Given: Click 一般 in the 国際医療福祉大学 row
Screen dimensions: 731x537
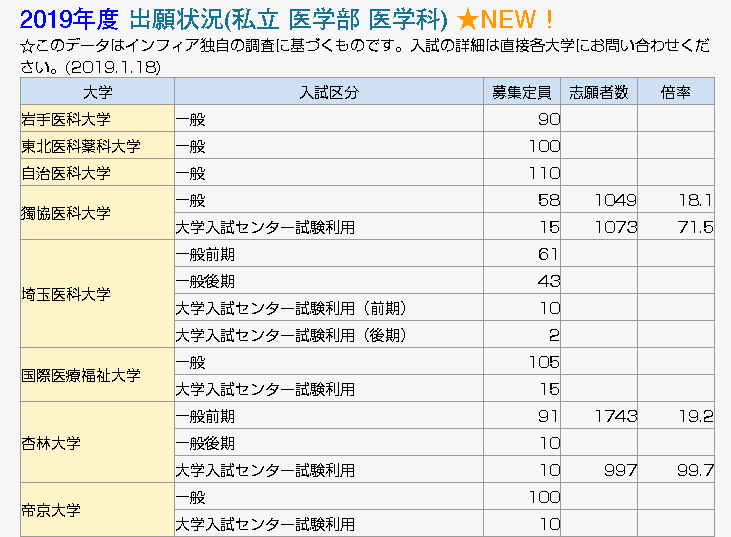Looking at the screenshot, I should point(191,362).
